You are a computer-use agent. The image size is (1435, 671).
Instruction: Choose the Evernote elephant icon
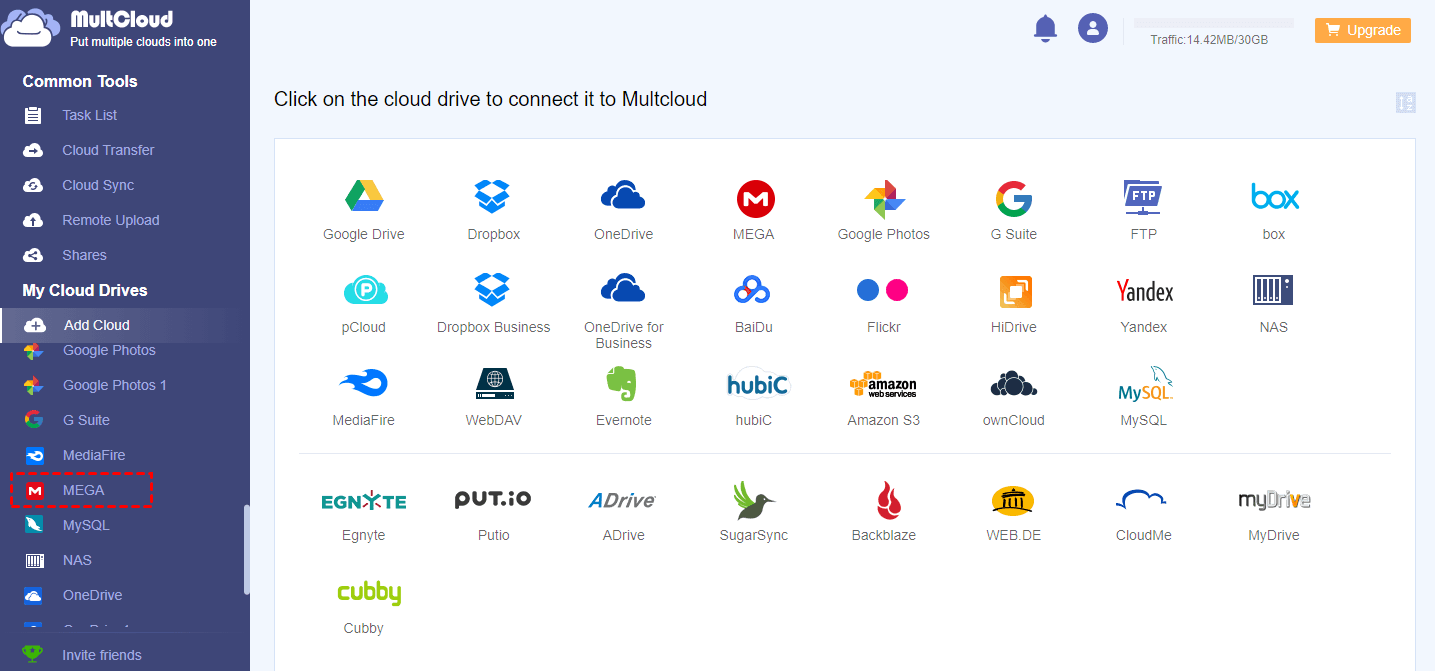pyautogui.click(x=622, y=384)
